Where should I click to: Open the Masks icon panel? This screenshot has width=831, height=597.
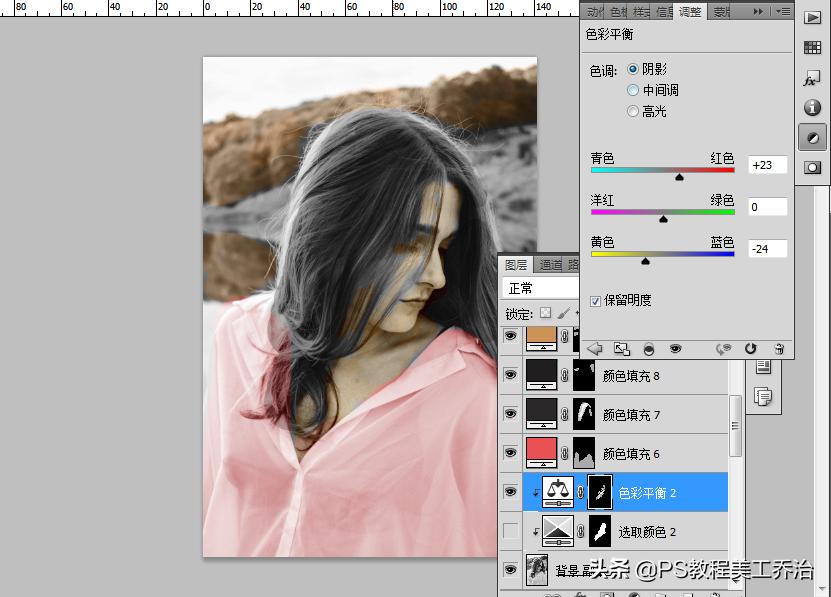pyautogui.click(x=813, y=167)
